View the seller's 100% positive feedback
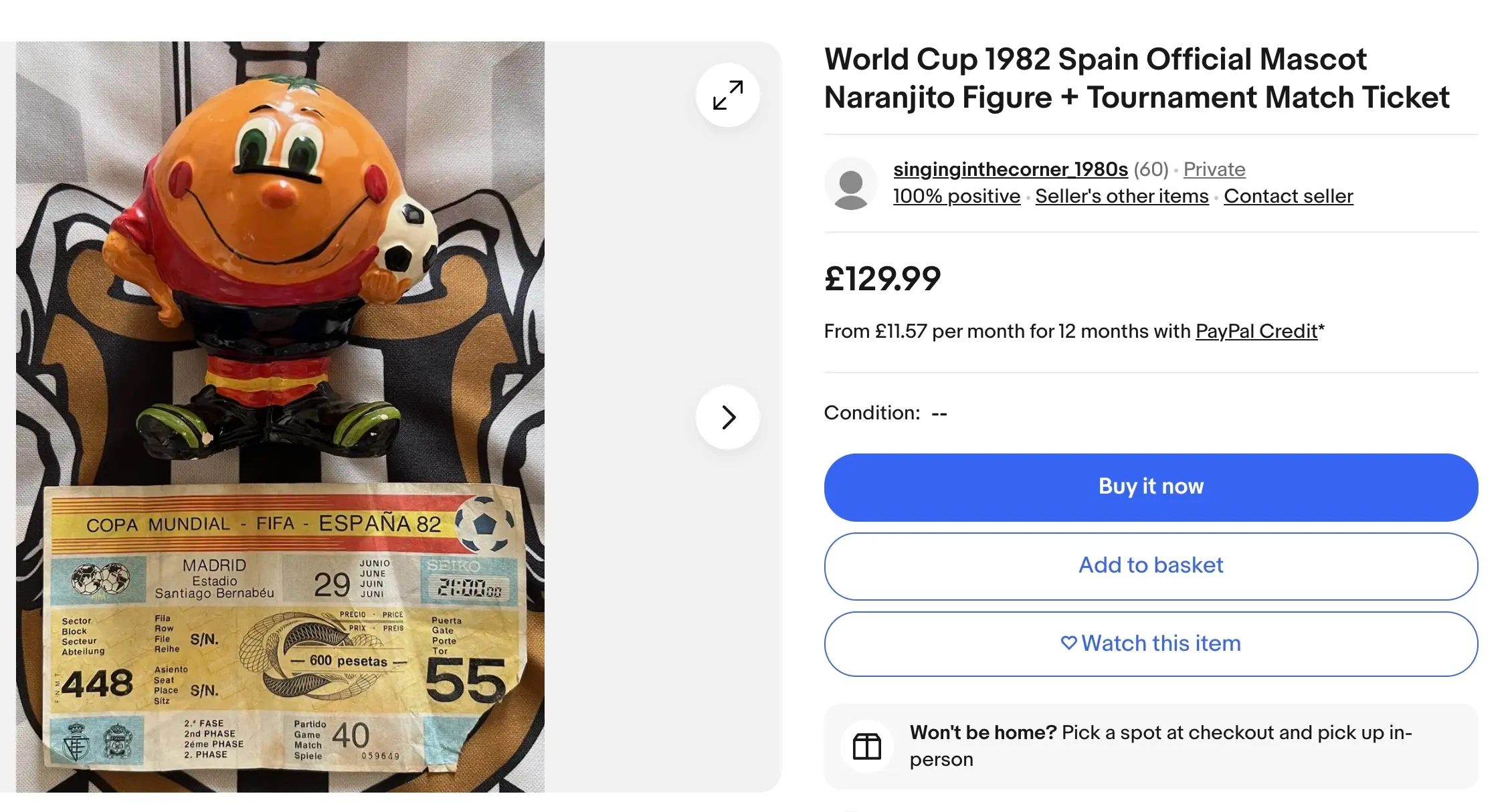 point(956,196)
